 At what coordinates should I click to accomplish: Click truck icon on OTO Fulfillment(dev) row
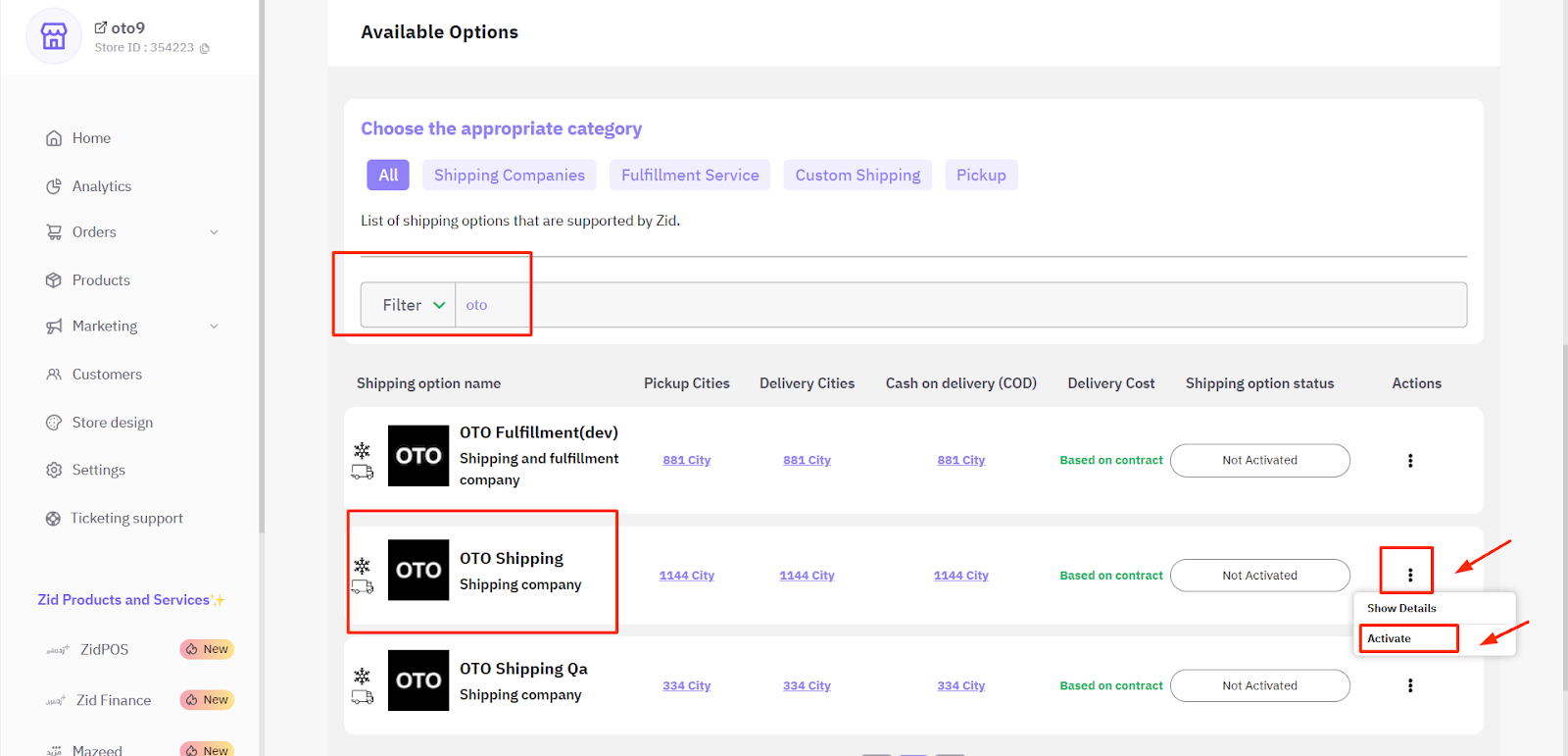pyautogui.click(x=363, y=473)
